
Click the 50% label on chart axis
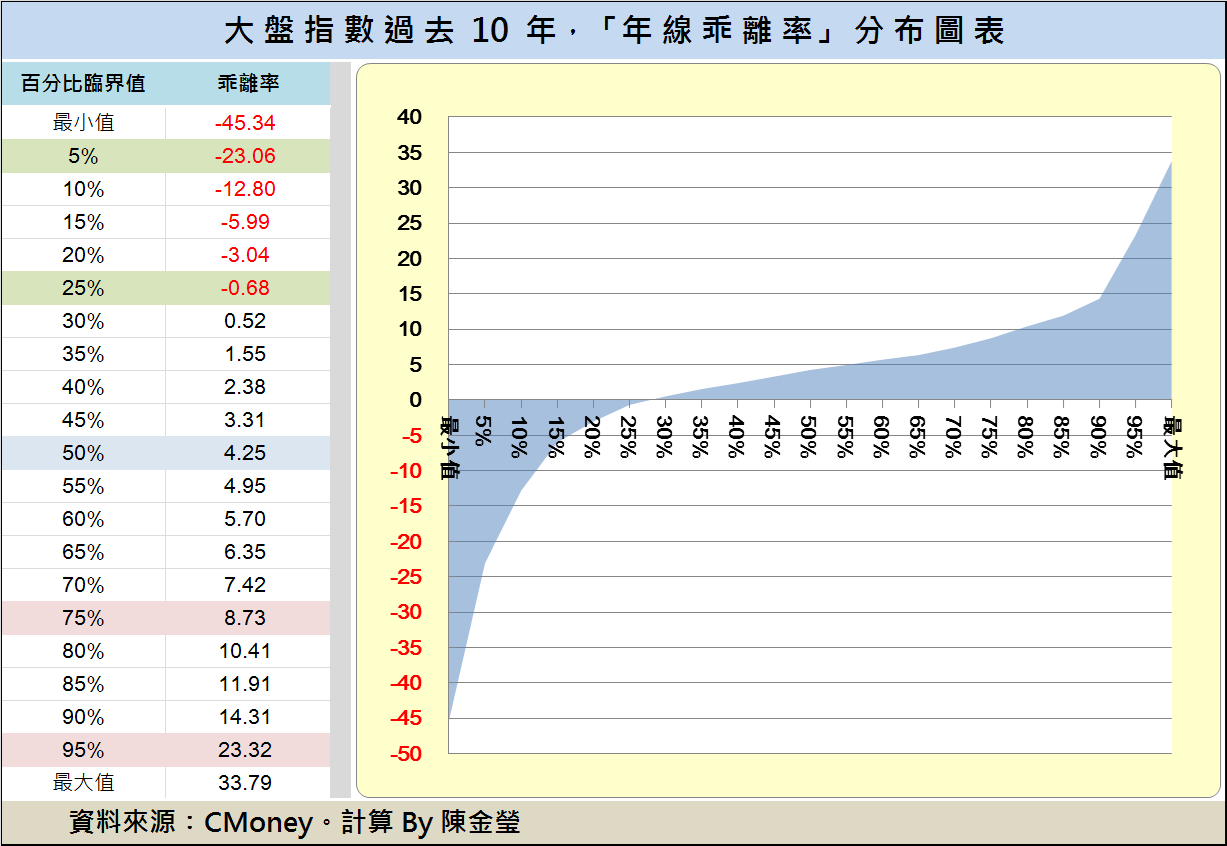[x=809, y=436]
